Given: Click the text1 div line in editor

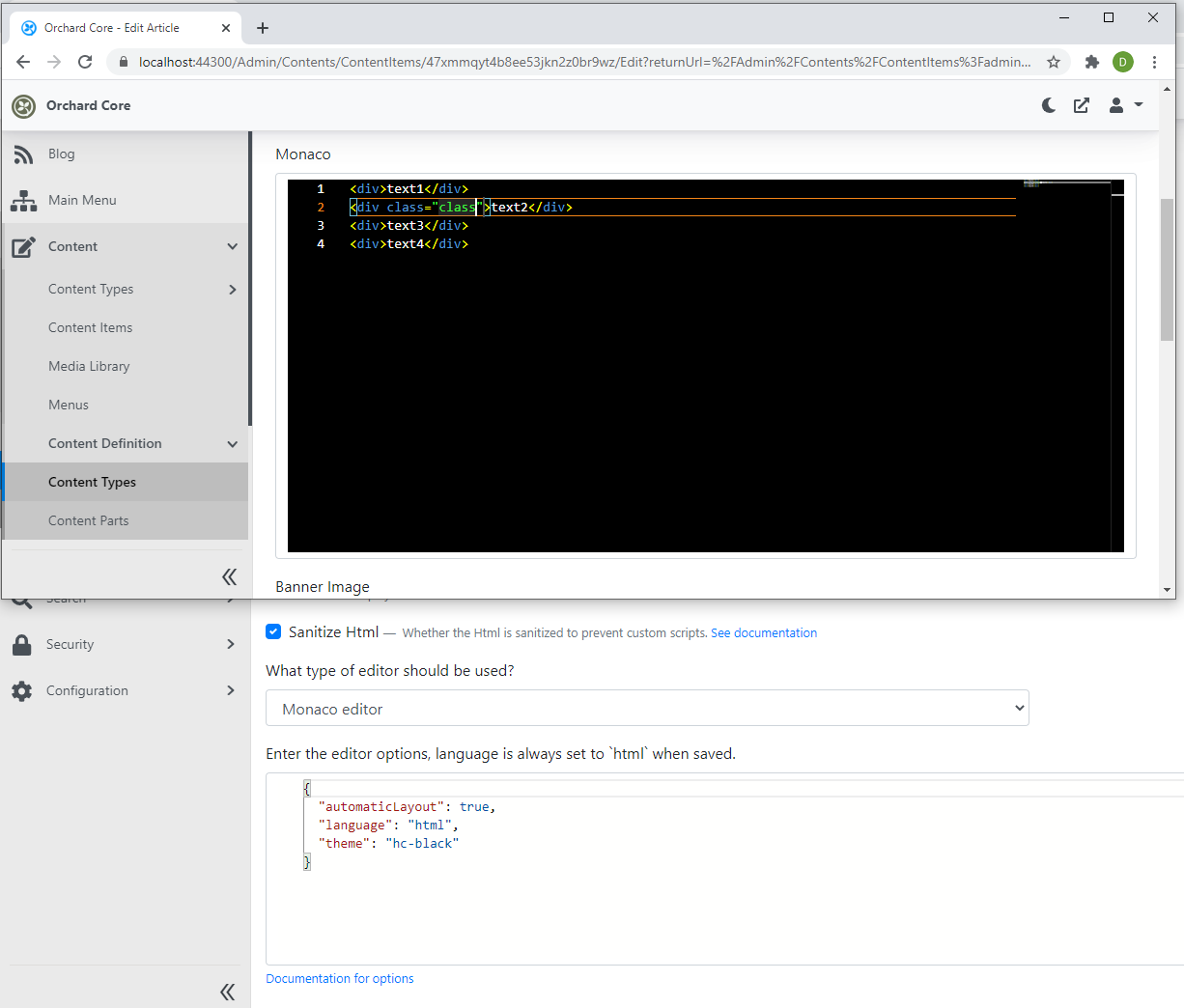Looking at the screenshot, I should (409, 189).
